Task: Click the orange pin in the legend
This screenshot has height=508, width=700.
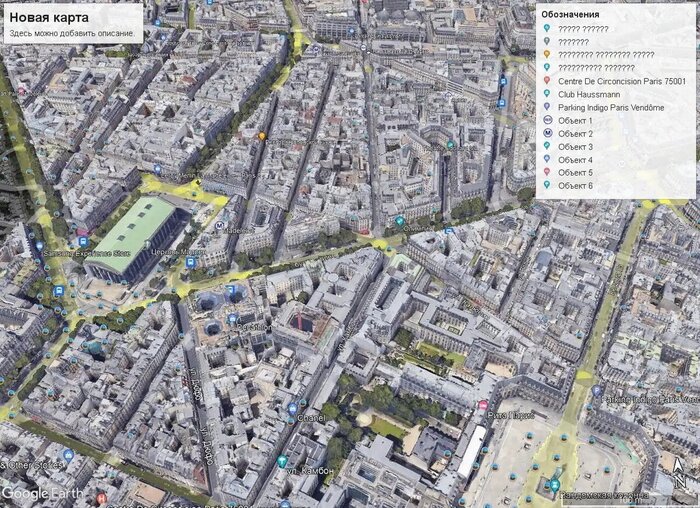Action: click(547, 54)
